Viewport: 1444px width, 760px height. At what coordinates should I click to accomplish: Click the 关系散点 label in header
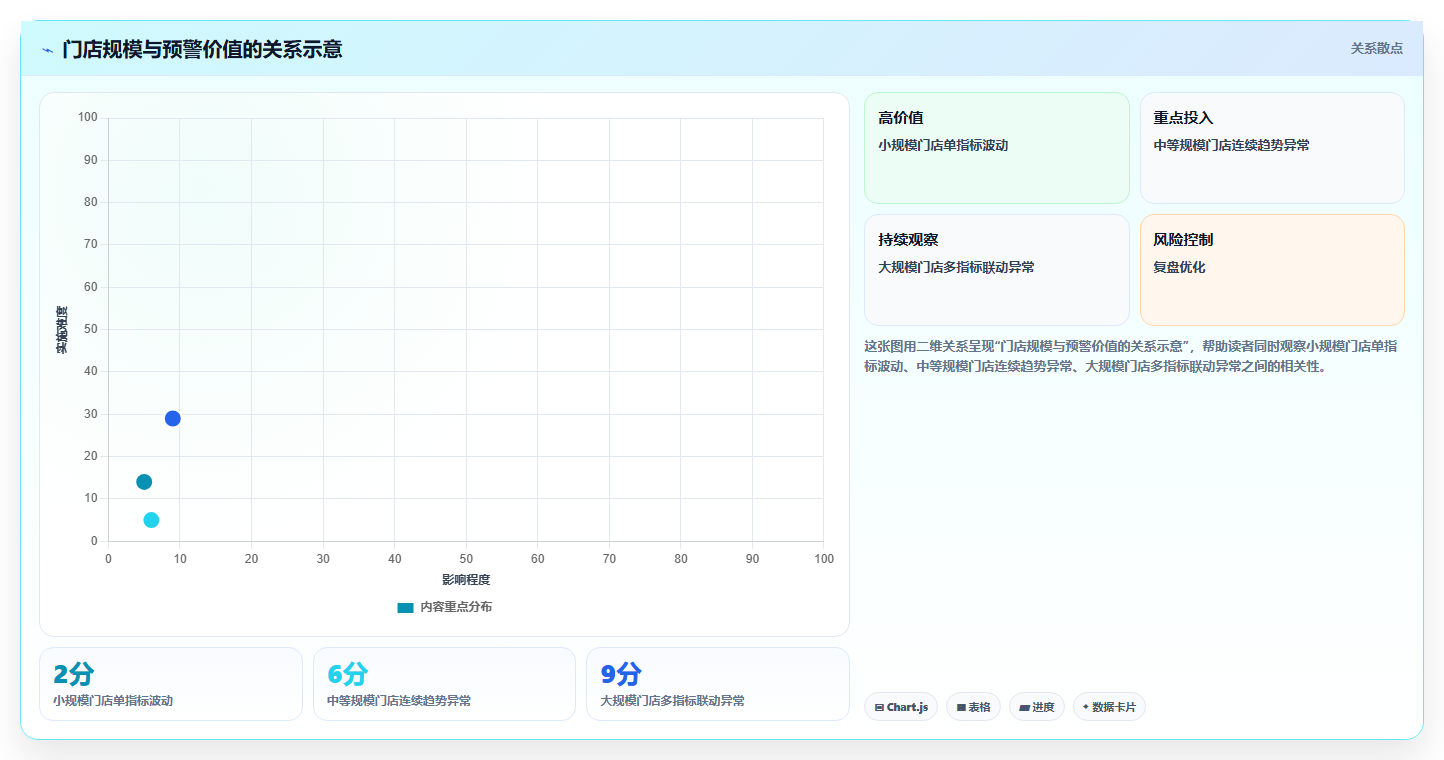coord(1376,48)
